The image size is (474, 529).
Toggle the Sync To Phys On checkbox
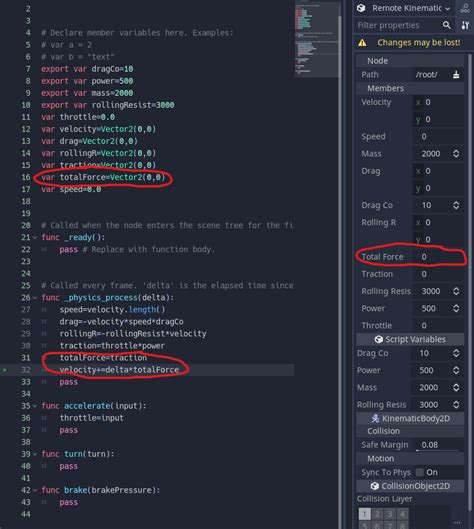coord(419,473)
